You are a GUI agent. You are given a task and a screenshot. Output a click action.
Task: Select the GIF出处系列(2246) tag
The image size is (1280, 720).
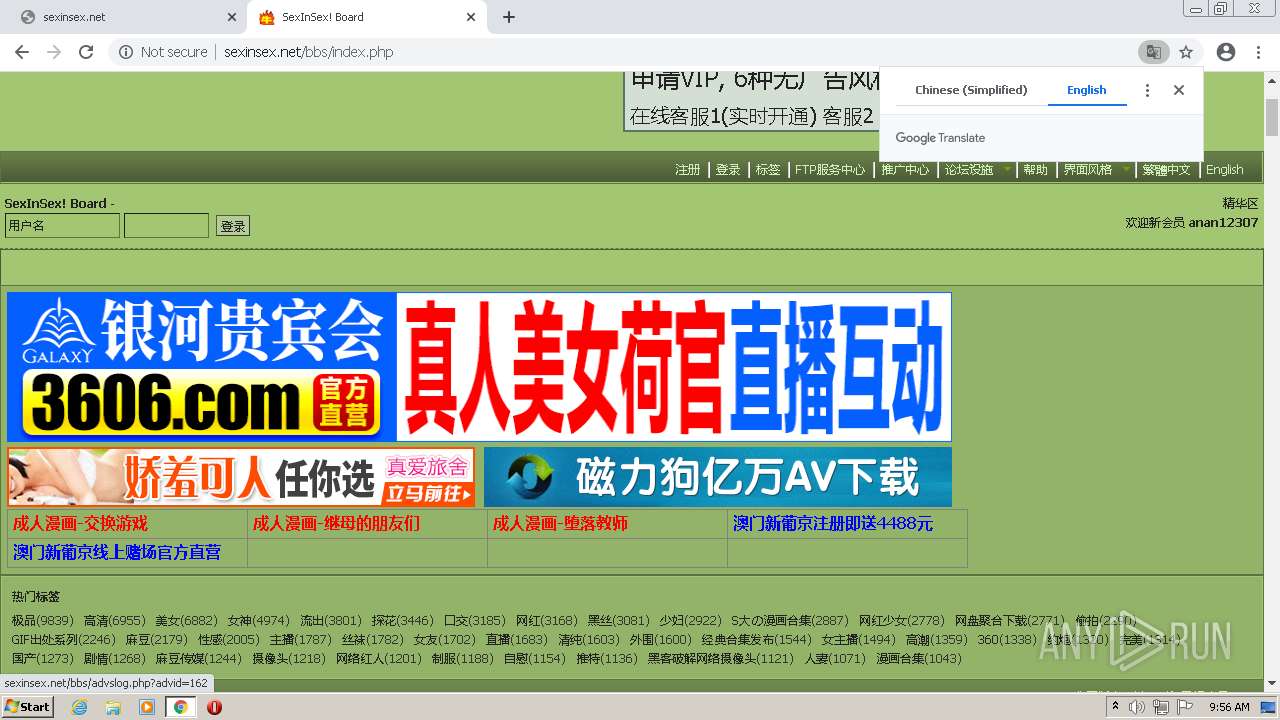tap(63, 640)
